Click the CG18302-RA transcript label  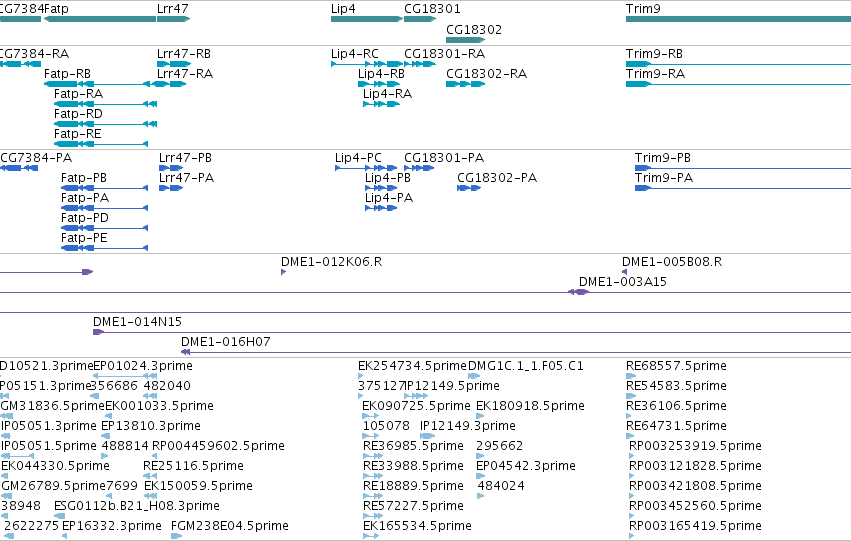click(486, 74)
